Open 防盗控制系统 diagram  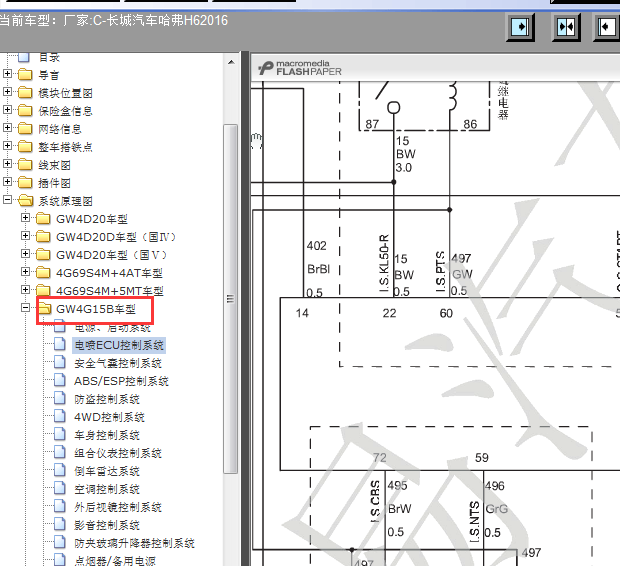pyautogui.click(x=107, y=399)
